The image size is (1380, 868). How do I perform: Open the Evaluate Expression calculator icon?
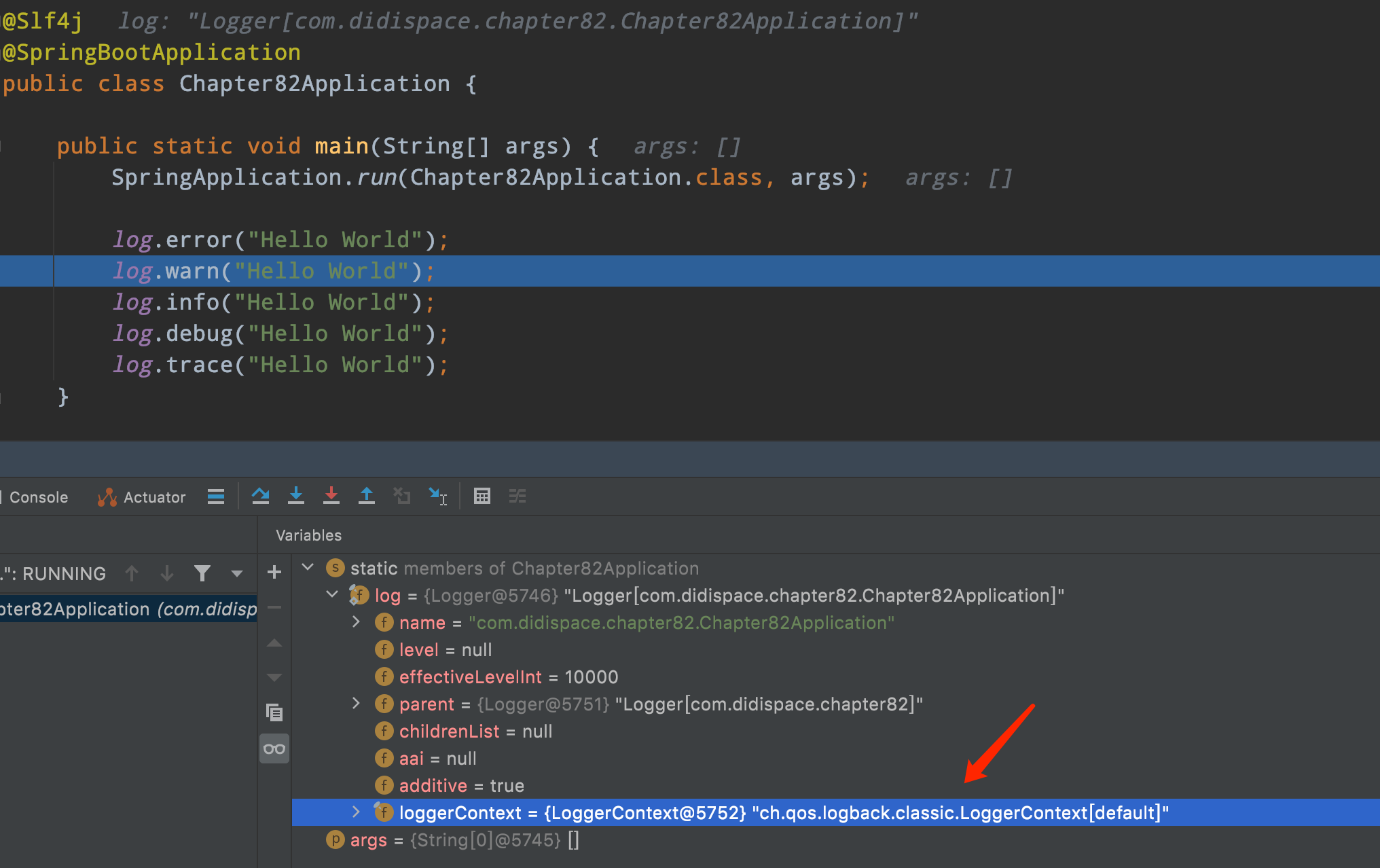click(x=482, y=496)
